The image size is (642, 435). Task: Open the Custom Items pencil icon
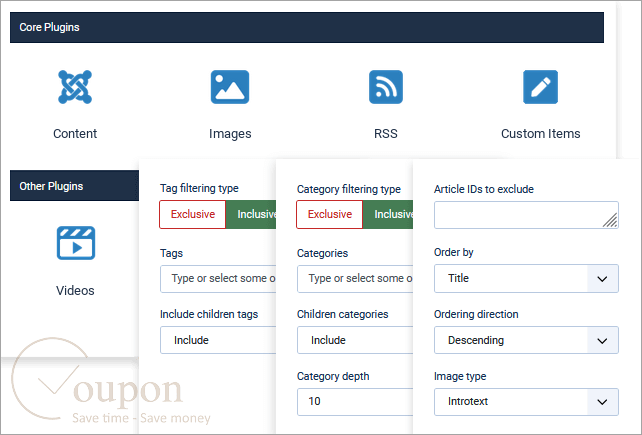(x=540, y=87)
